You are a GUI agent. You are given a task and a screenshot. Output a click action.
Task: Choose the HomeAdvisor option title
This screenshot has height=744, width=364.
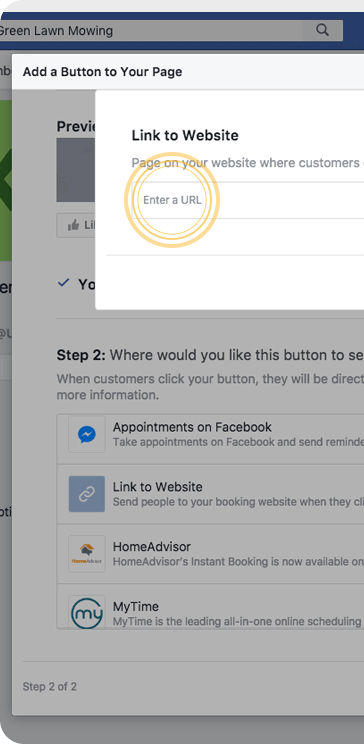click(x=152, y=547)
